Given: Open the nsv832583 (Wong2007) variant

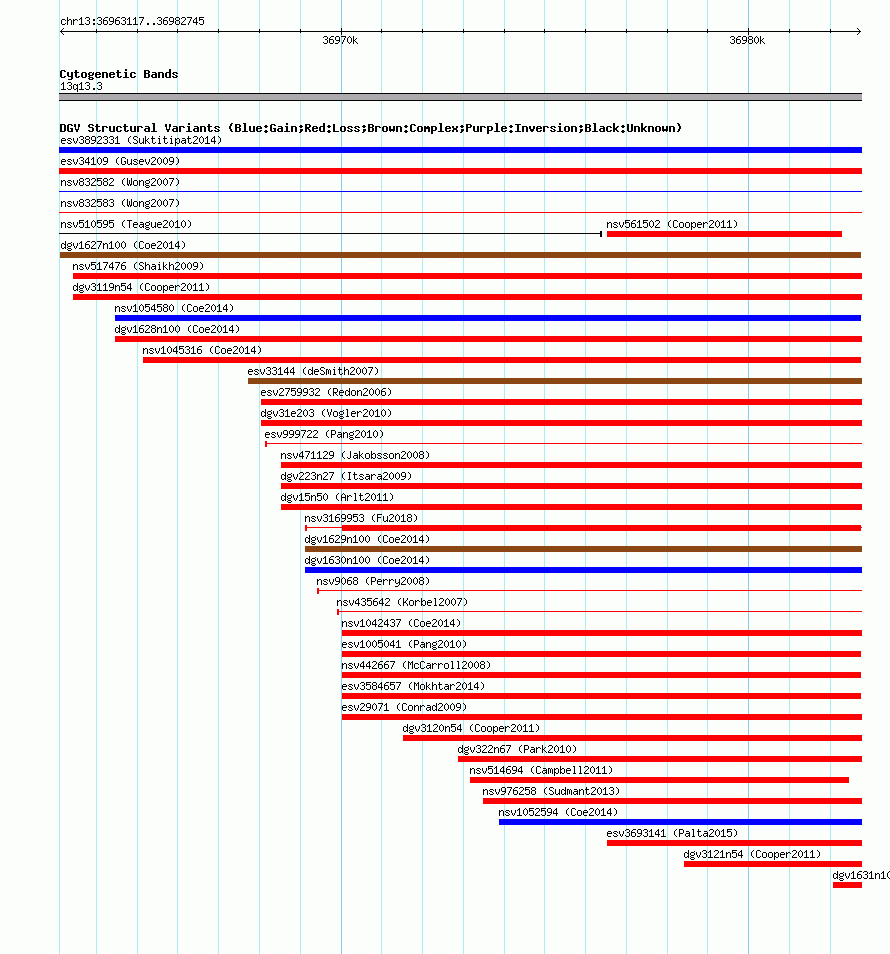Looking at the screenshot, I should coord(120,203).
